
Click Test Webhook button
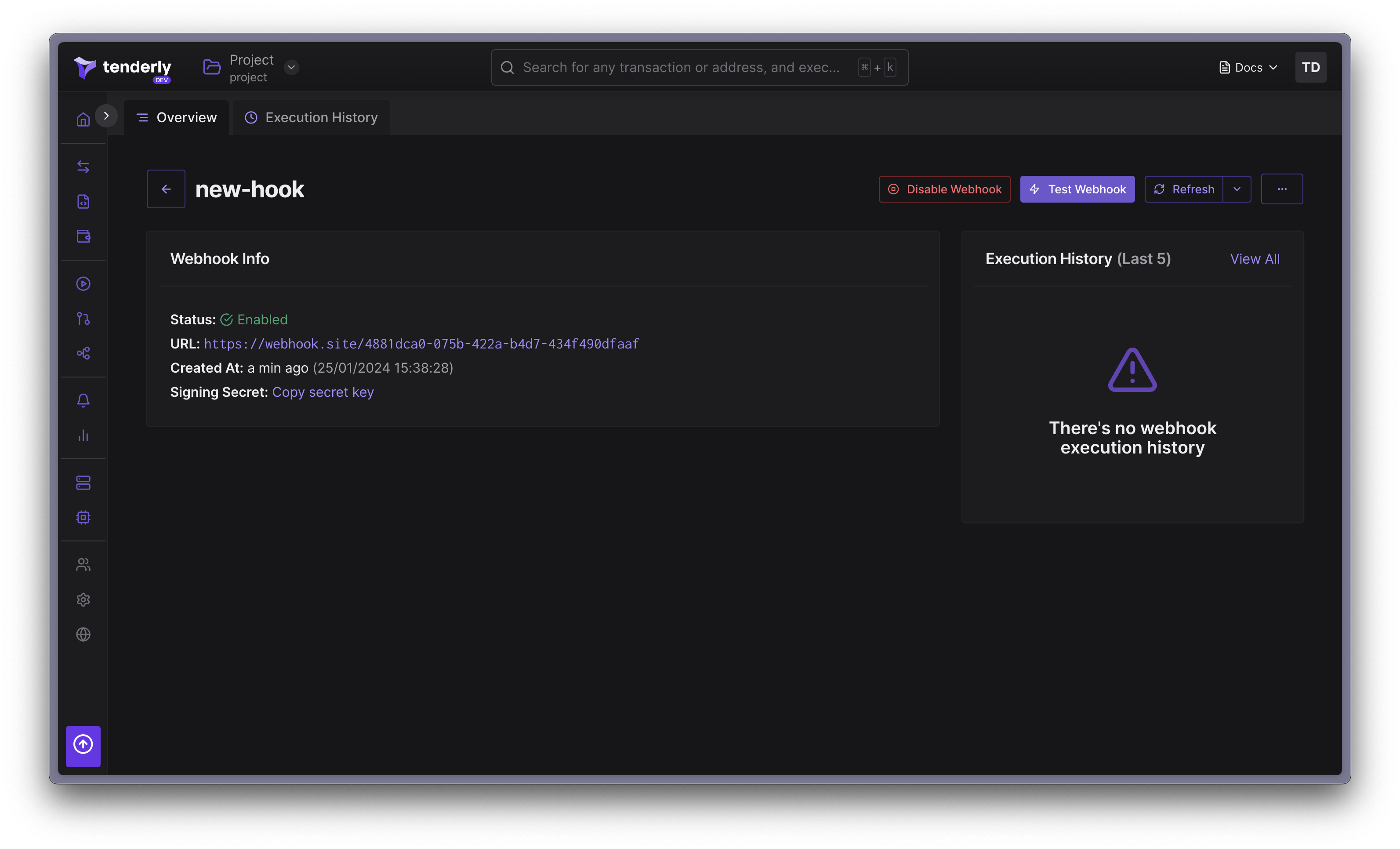(x=1077, y=188)
